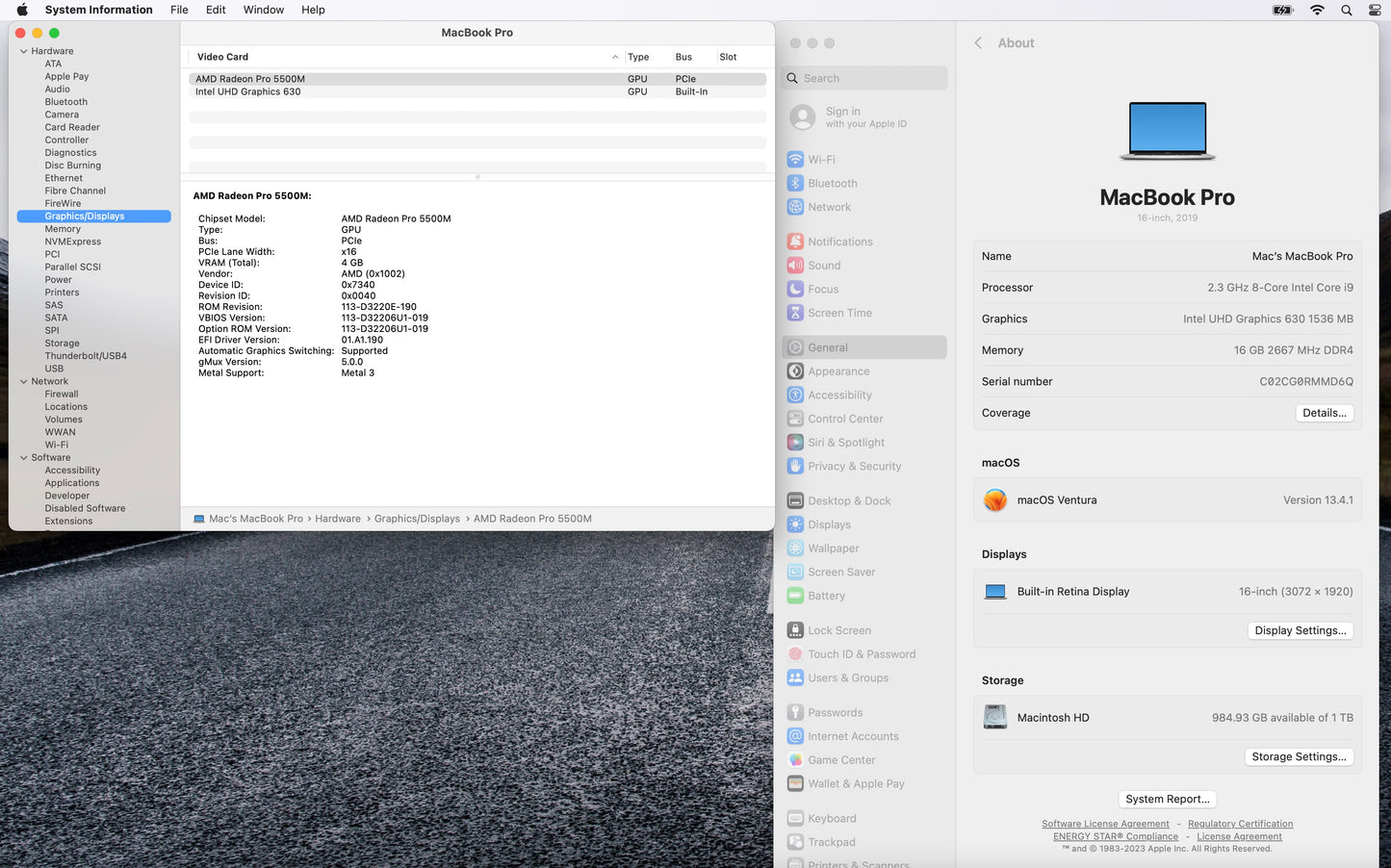Image resolution: width=1391 pixels, height=868 pixels.
Task: Open Wi-Fi settings icon in sidebar
Action: pos(795,160)
